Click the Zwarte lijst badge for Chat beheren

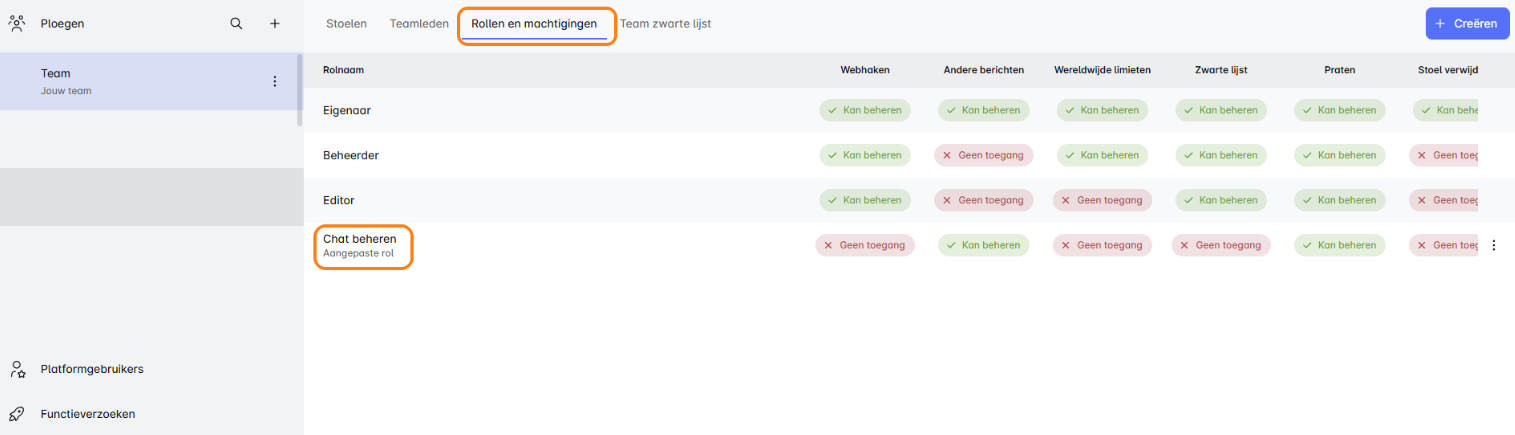(1221, 245)
